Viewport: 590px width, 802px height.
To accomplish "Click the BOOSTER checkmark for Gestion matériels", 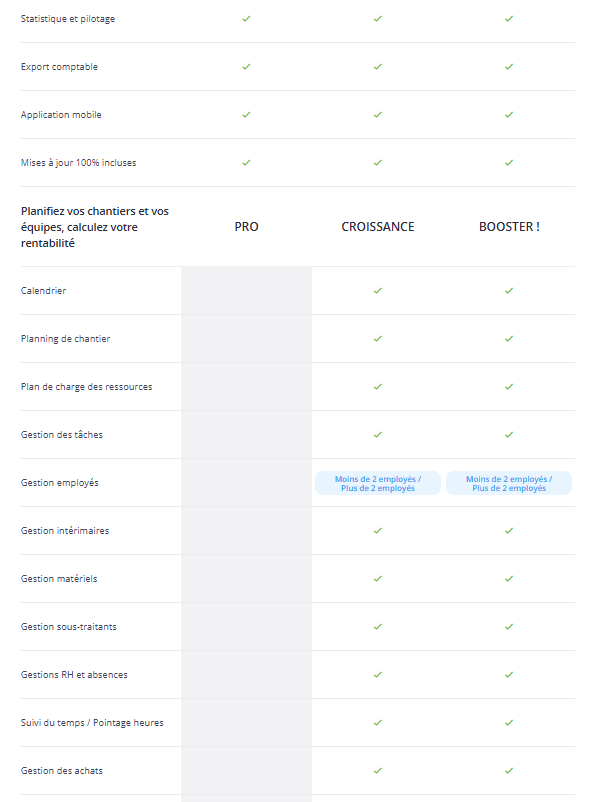I will tap(509, 578).
